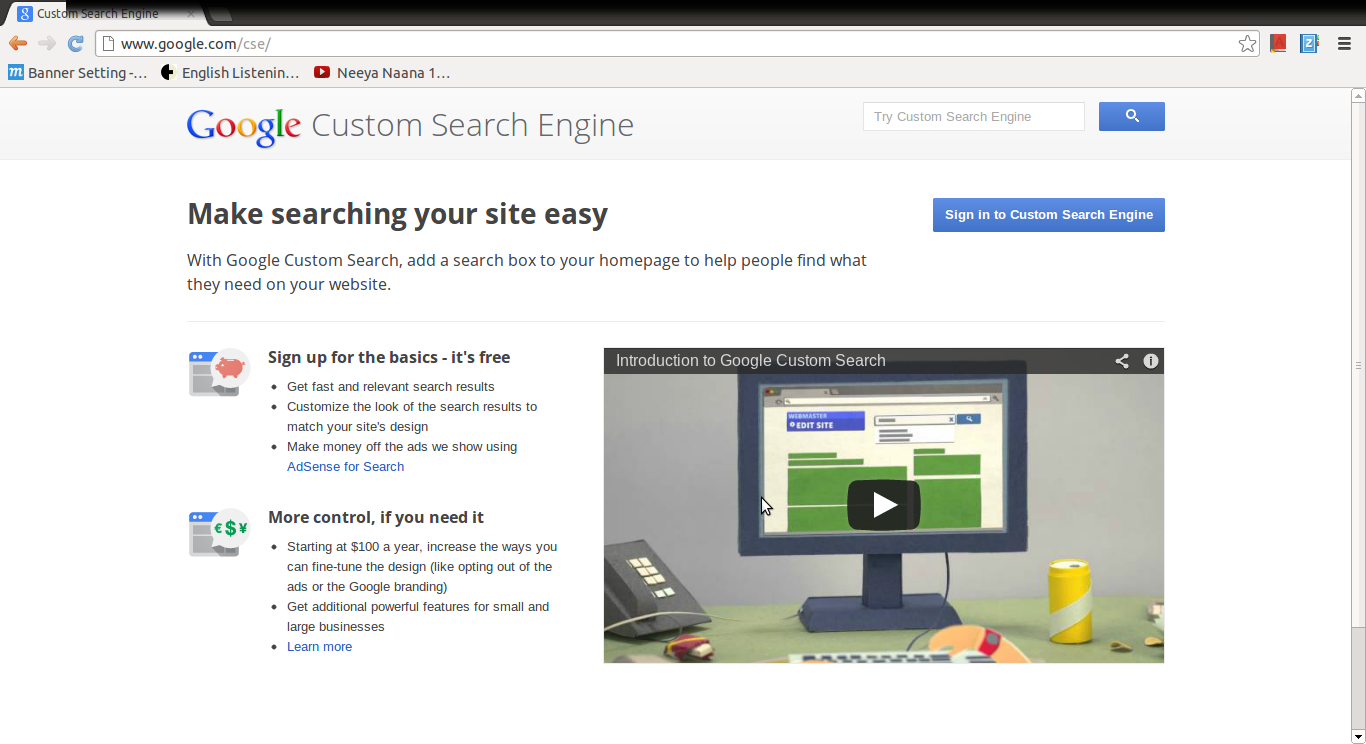Screen dimensions: 1366x744
Task: Open the AdSense for Search link
Action: 345,466
